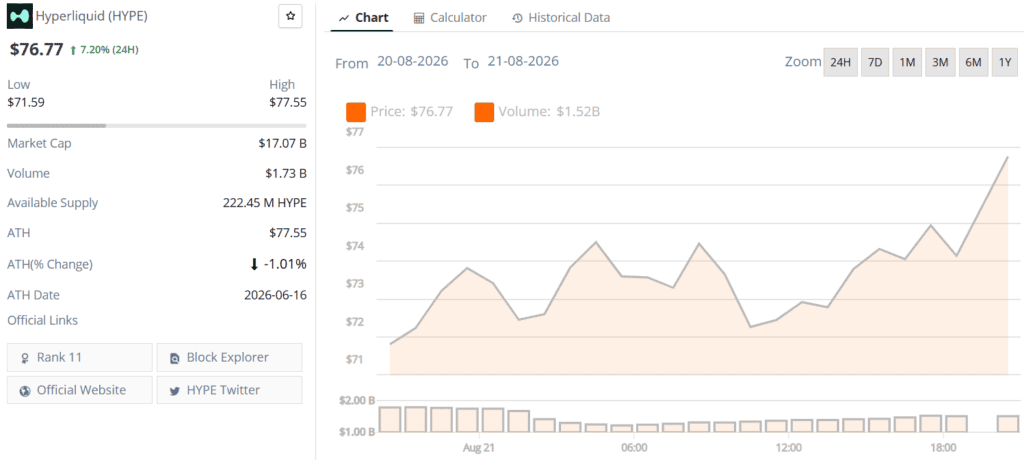Image resolution: width=1024 pixels, height=460 pixels.
Task: Click the Hyperliquid HYPE logo icon
Action: pyautogui.click(x=20, y=17)
